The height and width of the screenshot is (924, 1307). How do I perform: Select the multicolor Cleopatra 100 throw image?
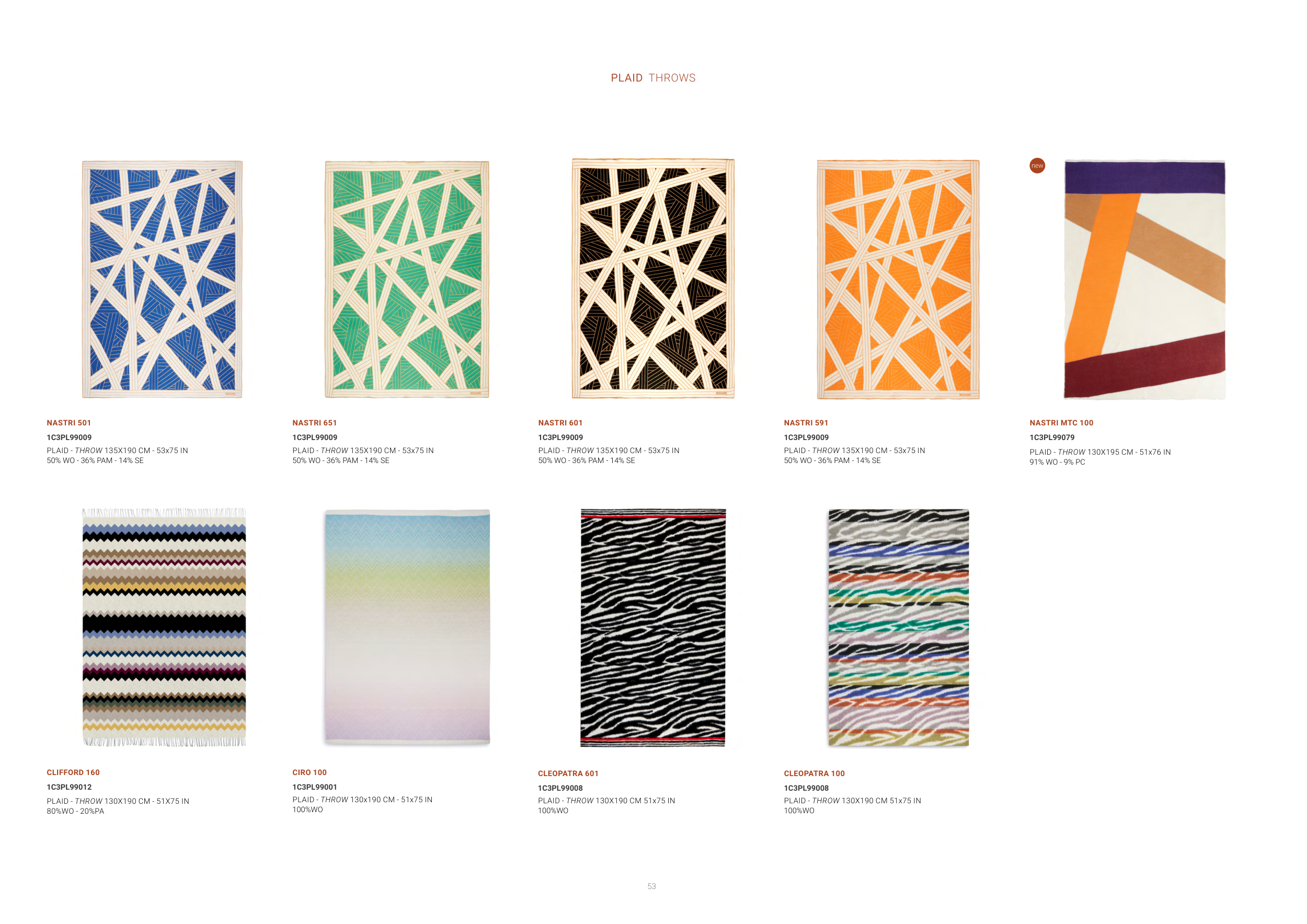[899, 628]
